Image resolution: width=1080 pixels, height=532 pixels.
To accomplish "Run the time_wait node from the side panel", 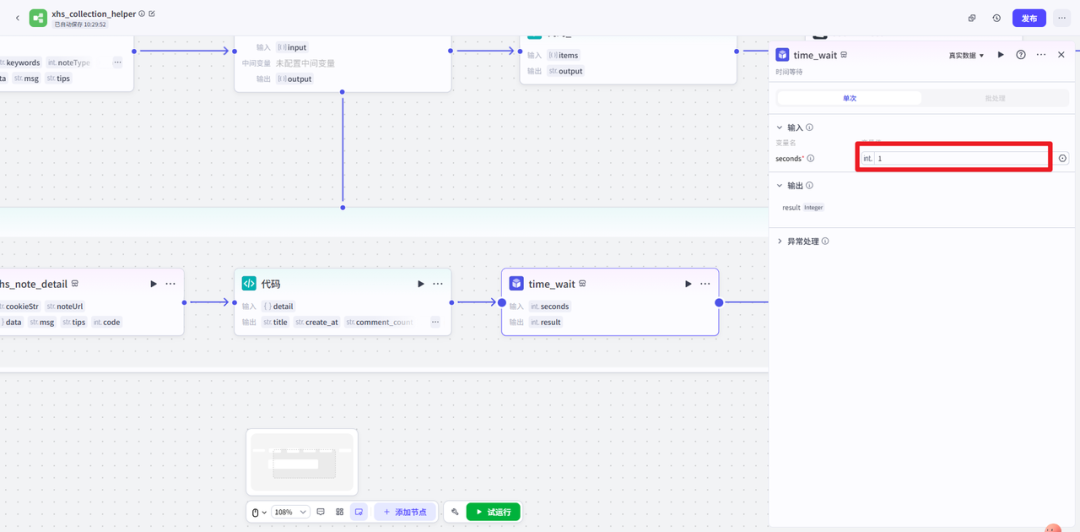I will tap(1001, 55).
